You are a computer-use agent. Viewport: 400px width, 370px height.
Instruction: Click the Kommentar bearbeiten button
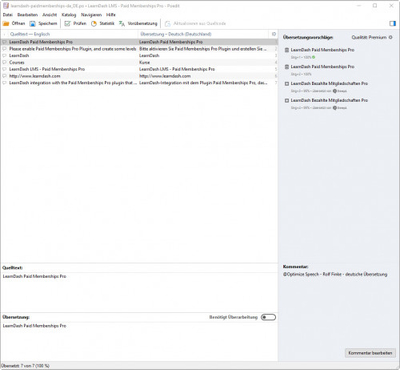[370, 353]
